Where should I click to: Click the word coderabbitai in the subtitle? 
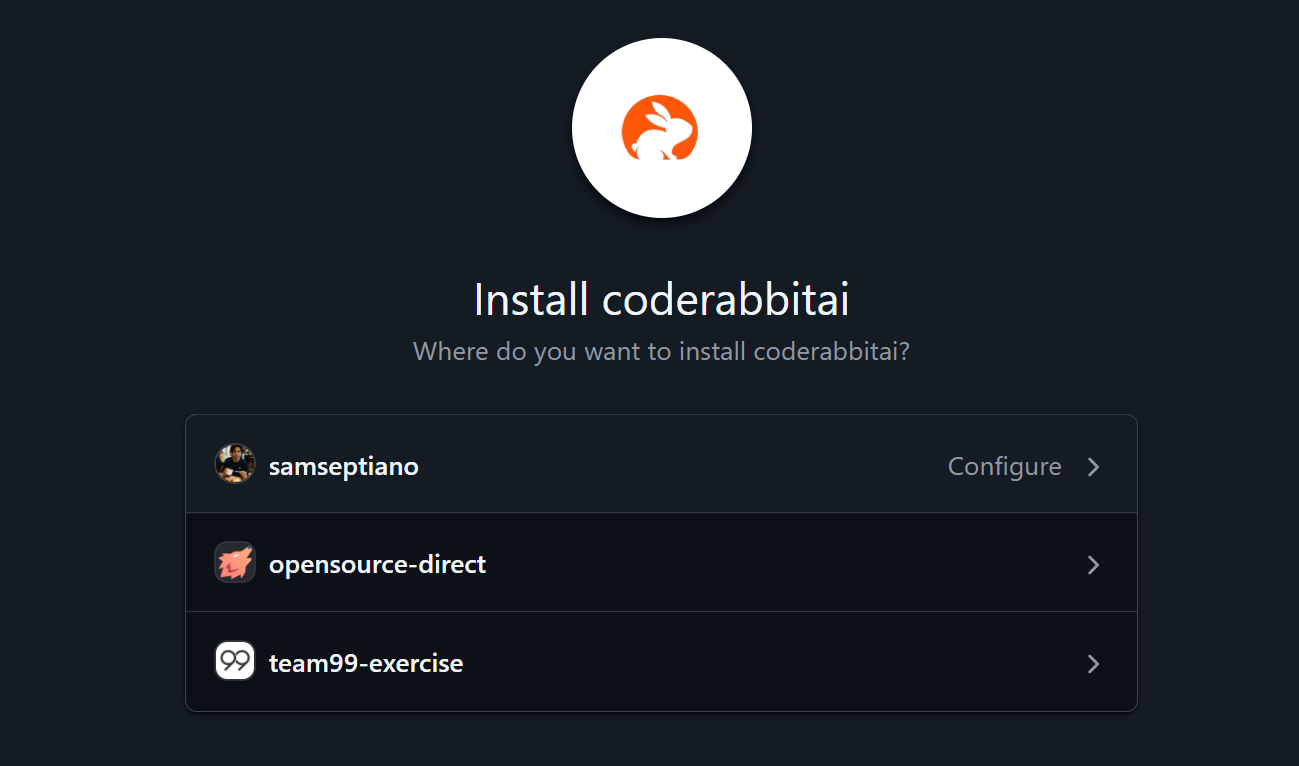pyautogui.click(x=824, y=352)
